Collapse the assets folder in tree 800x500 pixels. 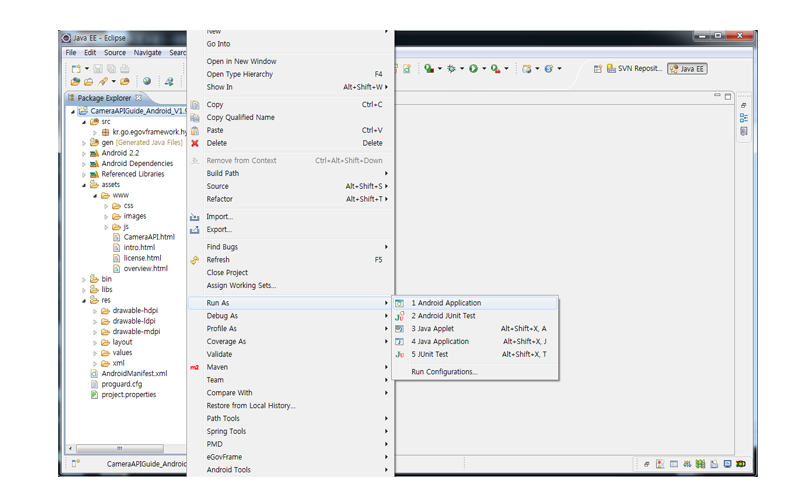[x=85, y=185]
